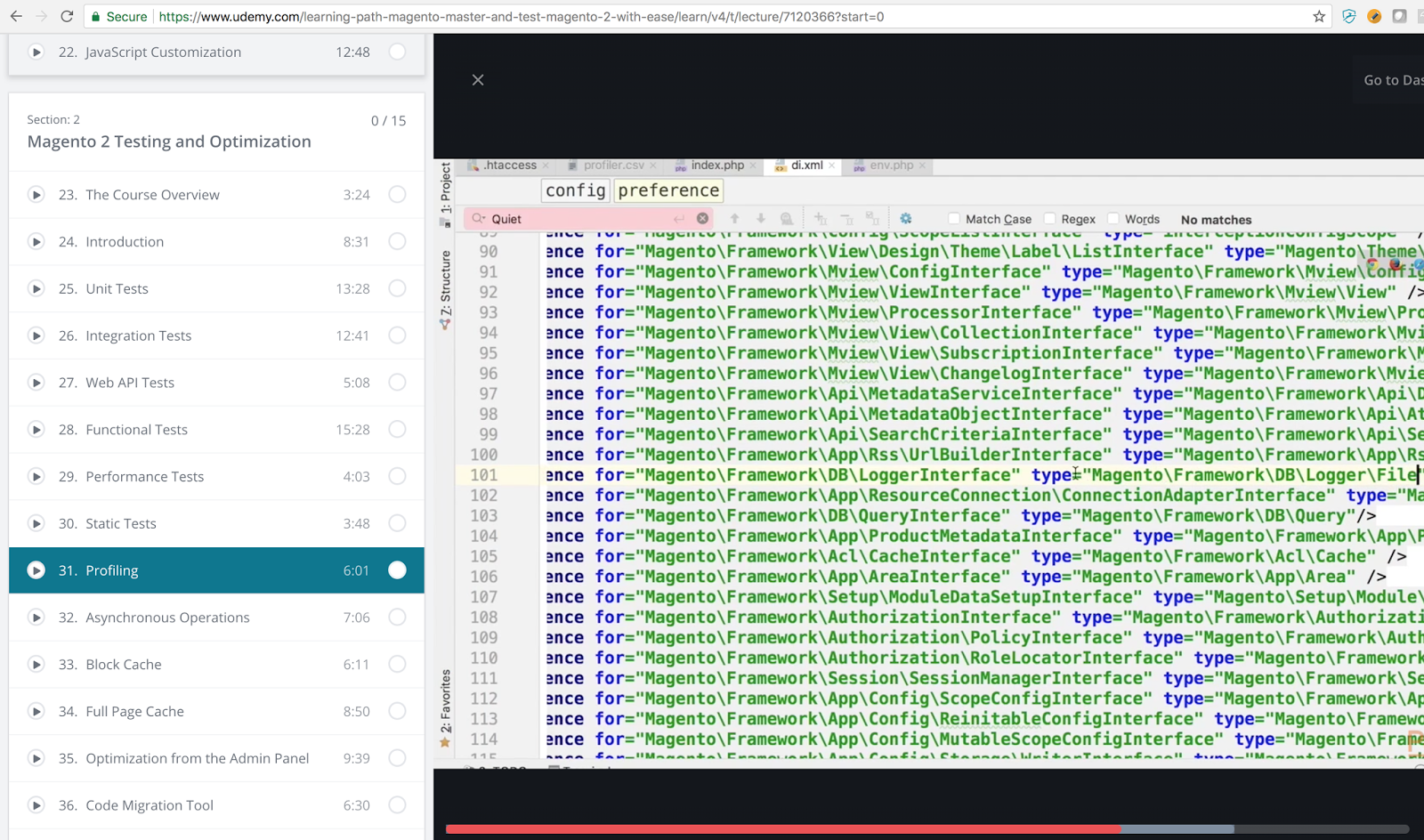Play lecture 22 JavaScript Customization

[x=36, y=52]
